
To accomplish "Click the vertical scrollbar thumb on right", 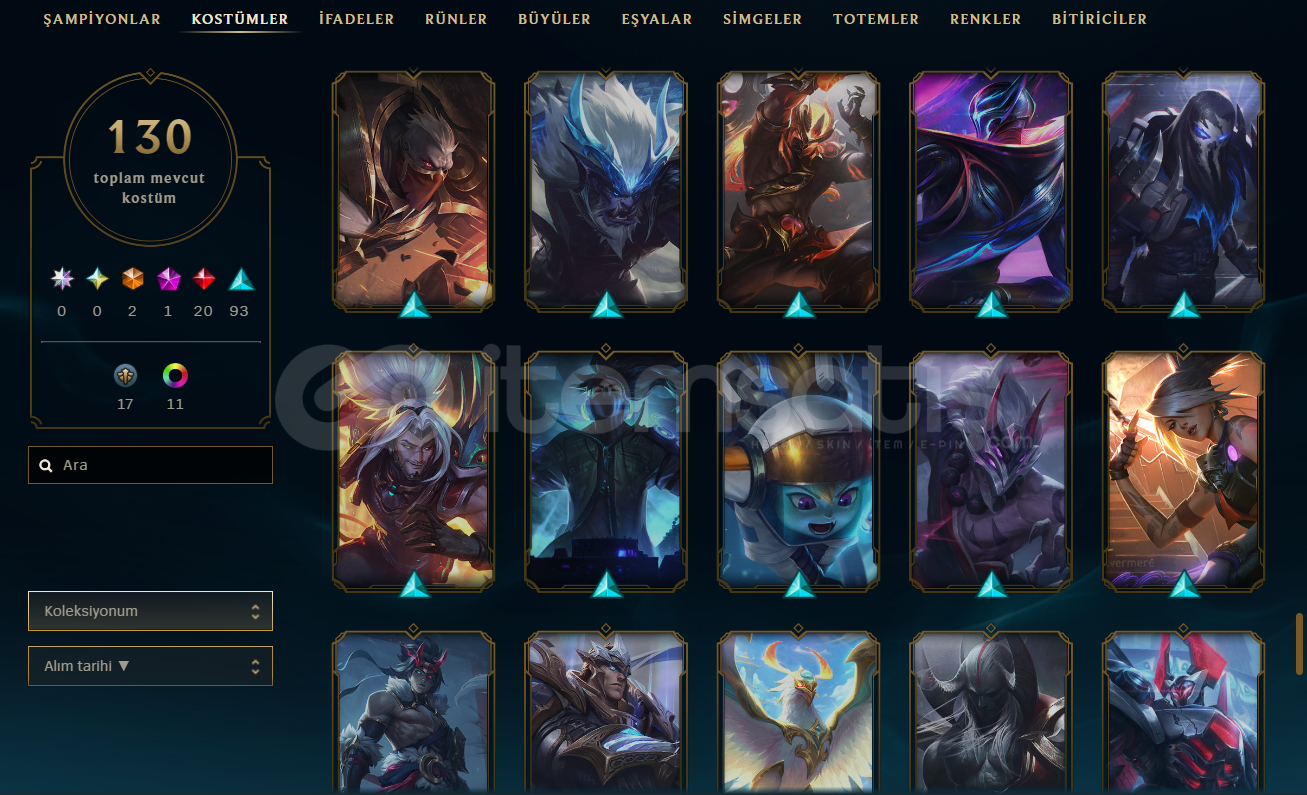I will 1300,643.
